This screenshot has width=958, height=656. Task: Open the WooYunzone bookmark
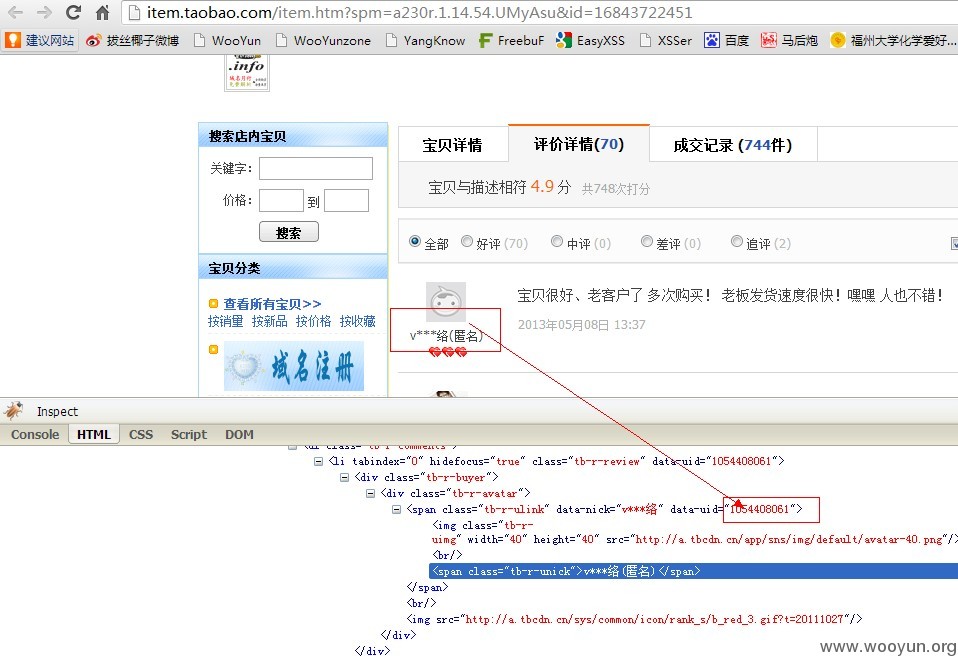pos(323,40)
